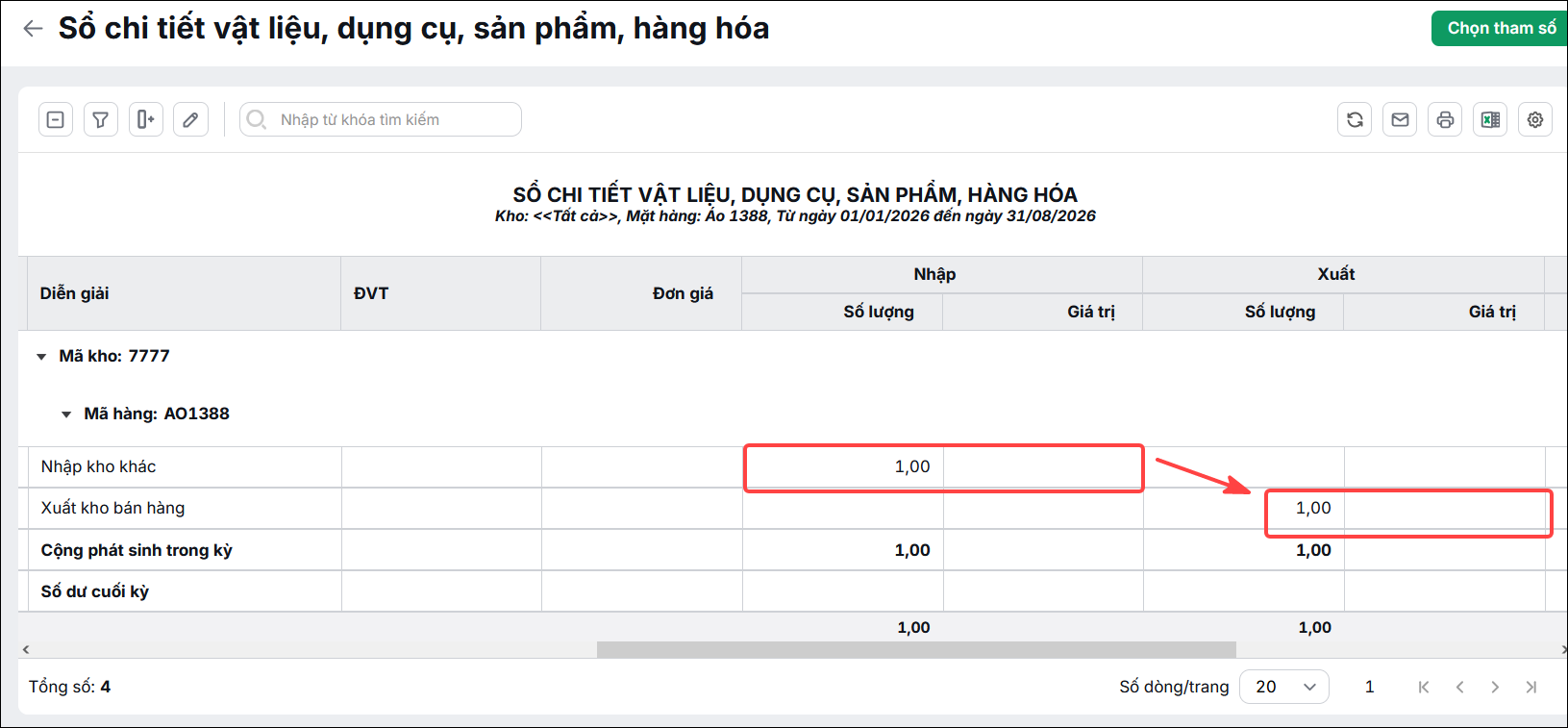Go back using the arrow beside the title
Screen dimensions: 1568x728
33,29
